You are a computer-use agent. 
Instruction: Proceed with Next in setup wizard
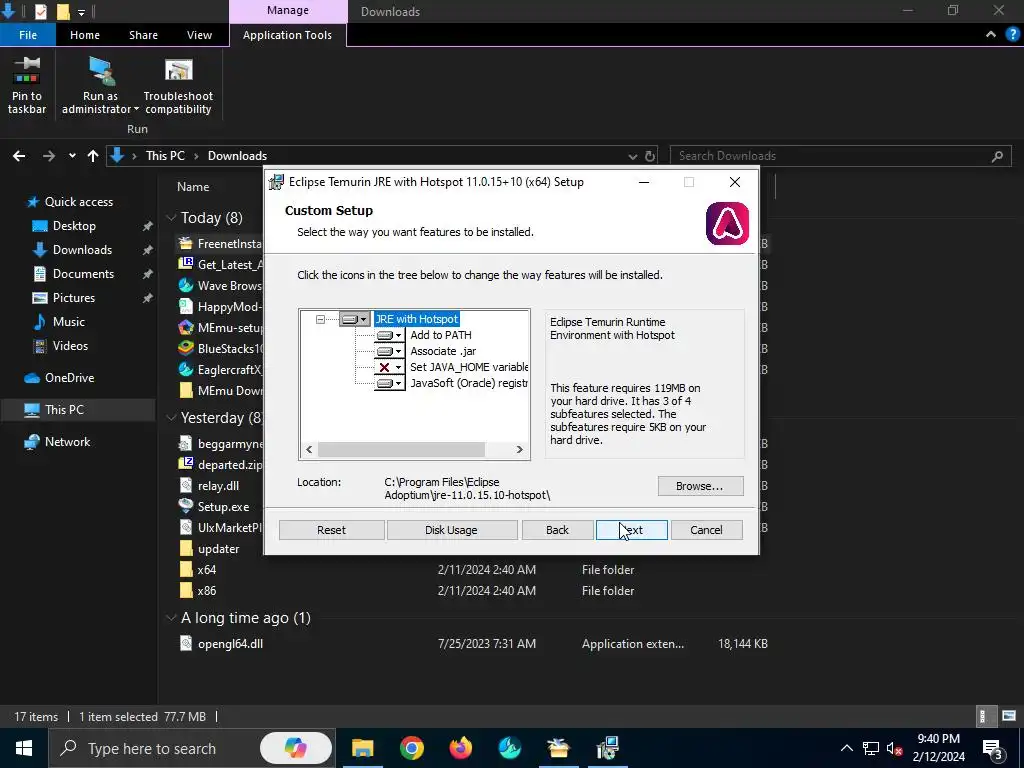click(x=632, y=530)
